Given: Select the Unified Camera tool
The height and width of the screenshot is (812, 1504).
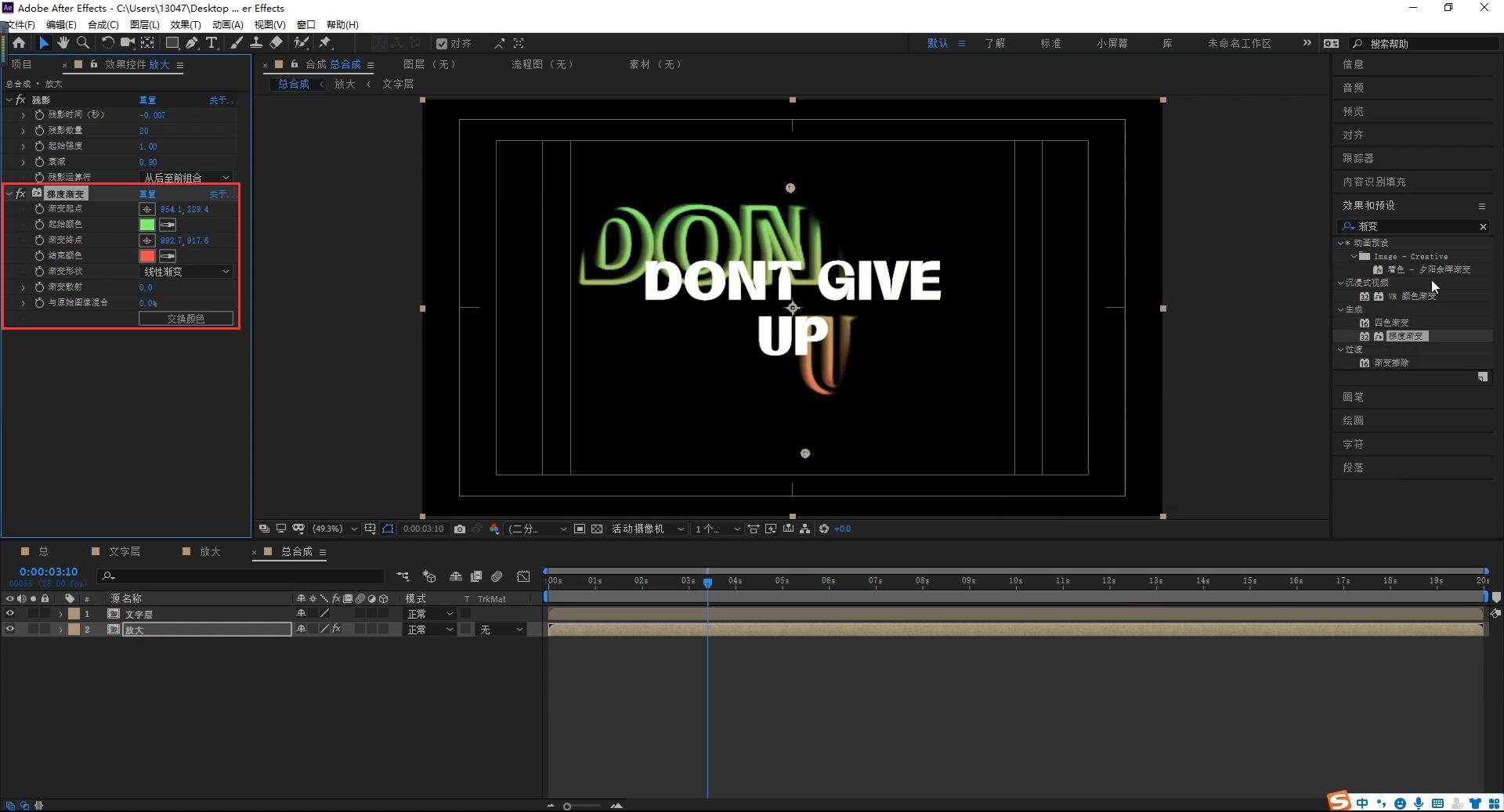Looking at the screenshot, I should click(127, 43).
